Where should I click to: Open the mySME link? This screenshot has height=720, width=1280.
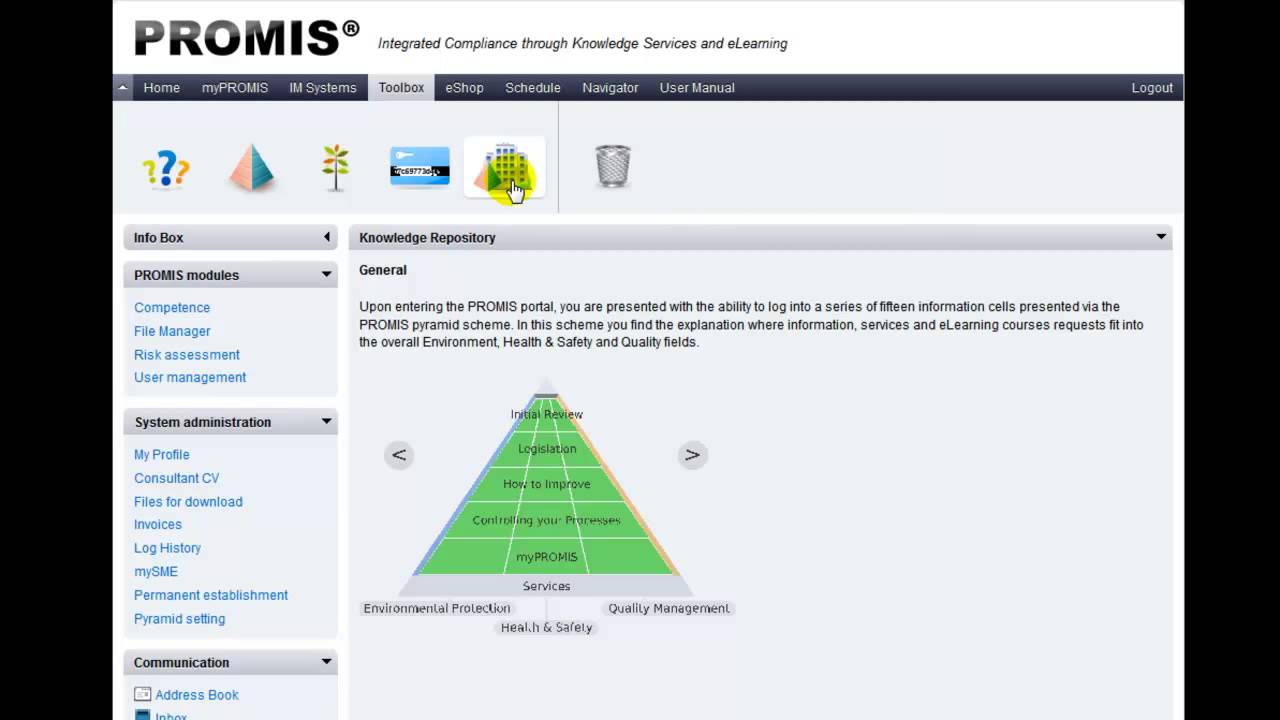pyautogui.click(x=156, y=572)
